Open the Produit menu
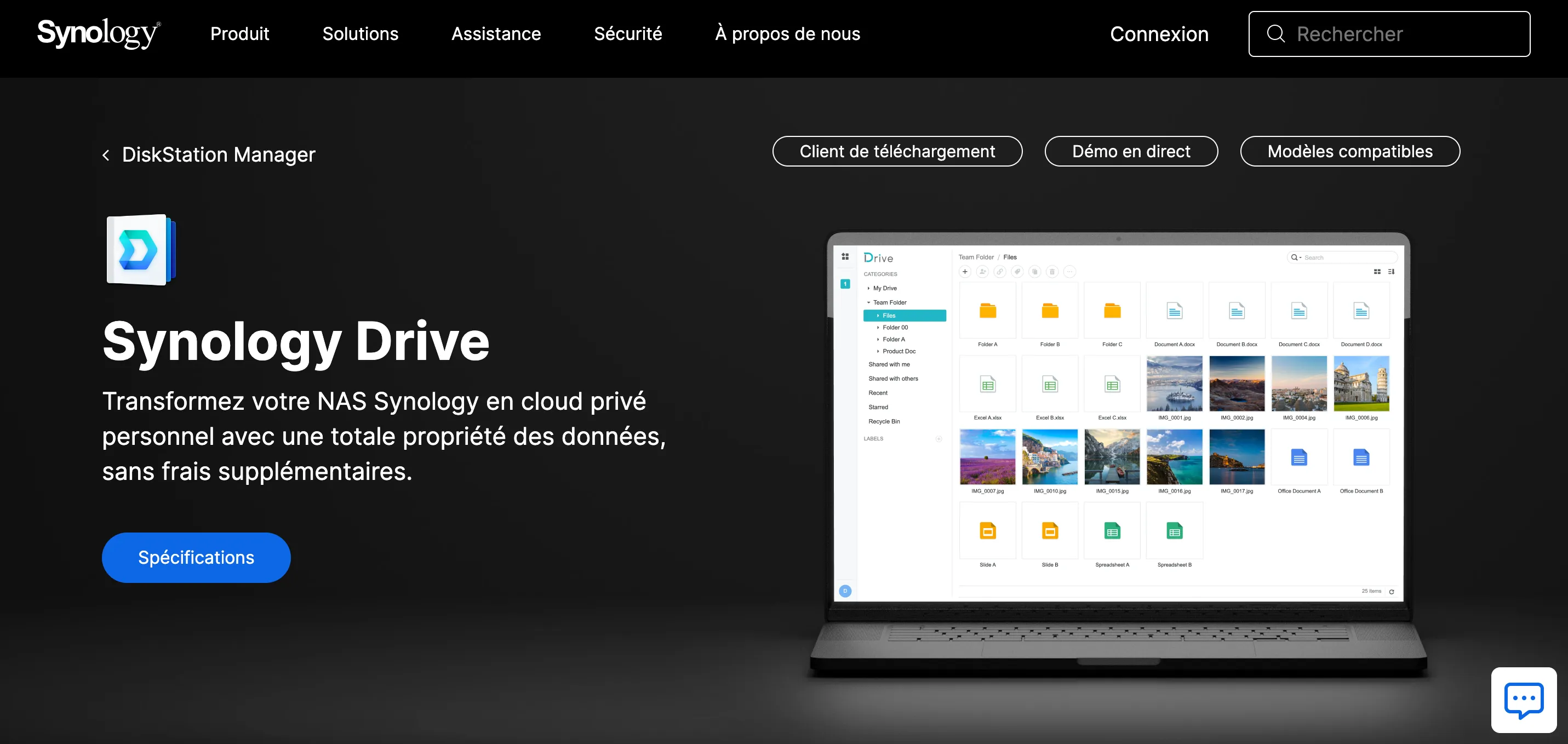 click(240, 33)
